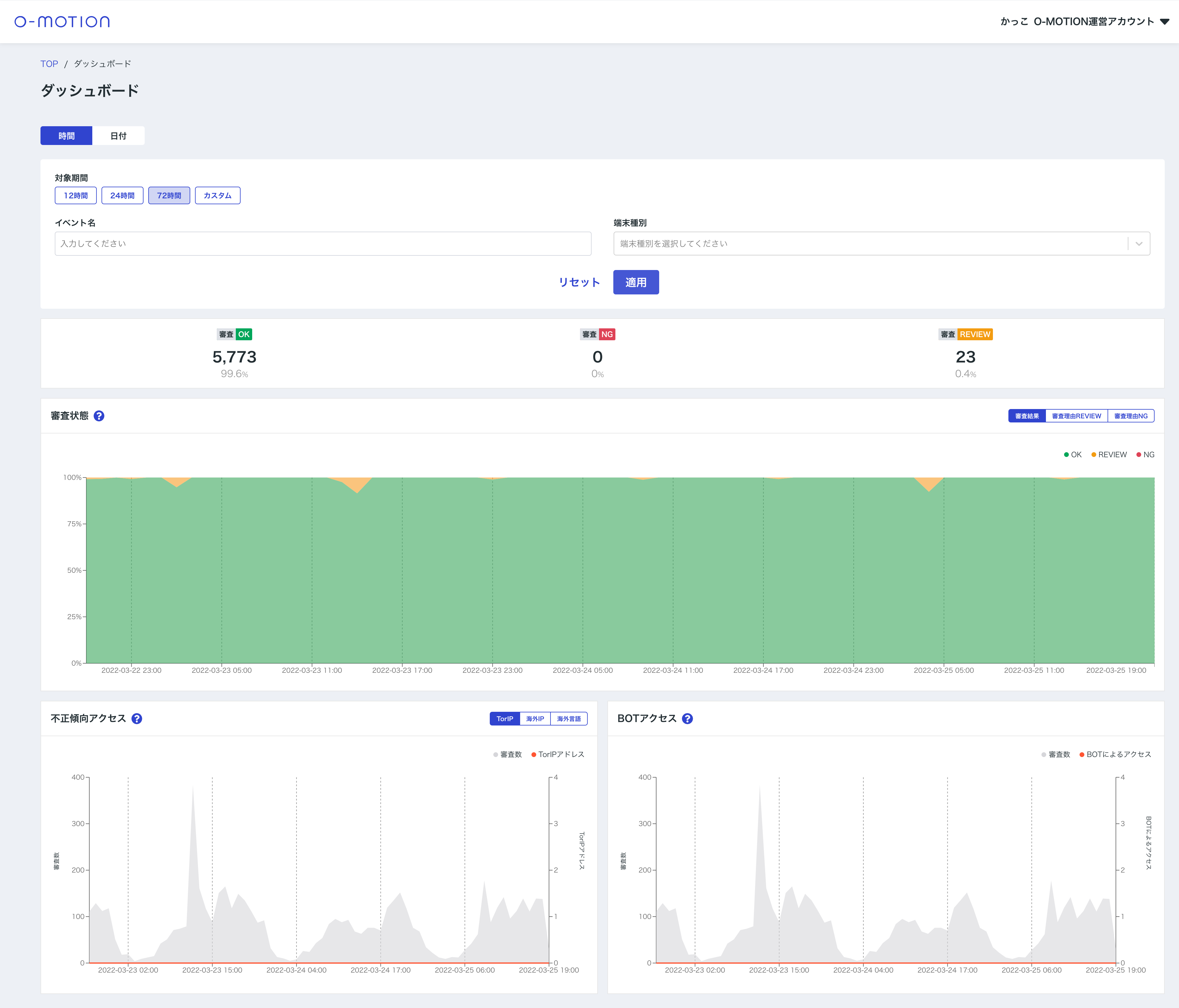This screenshot has height=1008, width=1179.
Task: Select the 24時間 period option
Action: 122,195
